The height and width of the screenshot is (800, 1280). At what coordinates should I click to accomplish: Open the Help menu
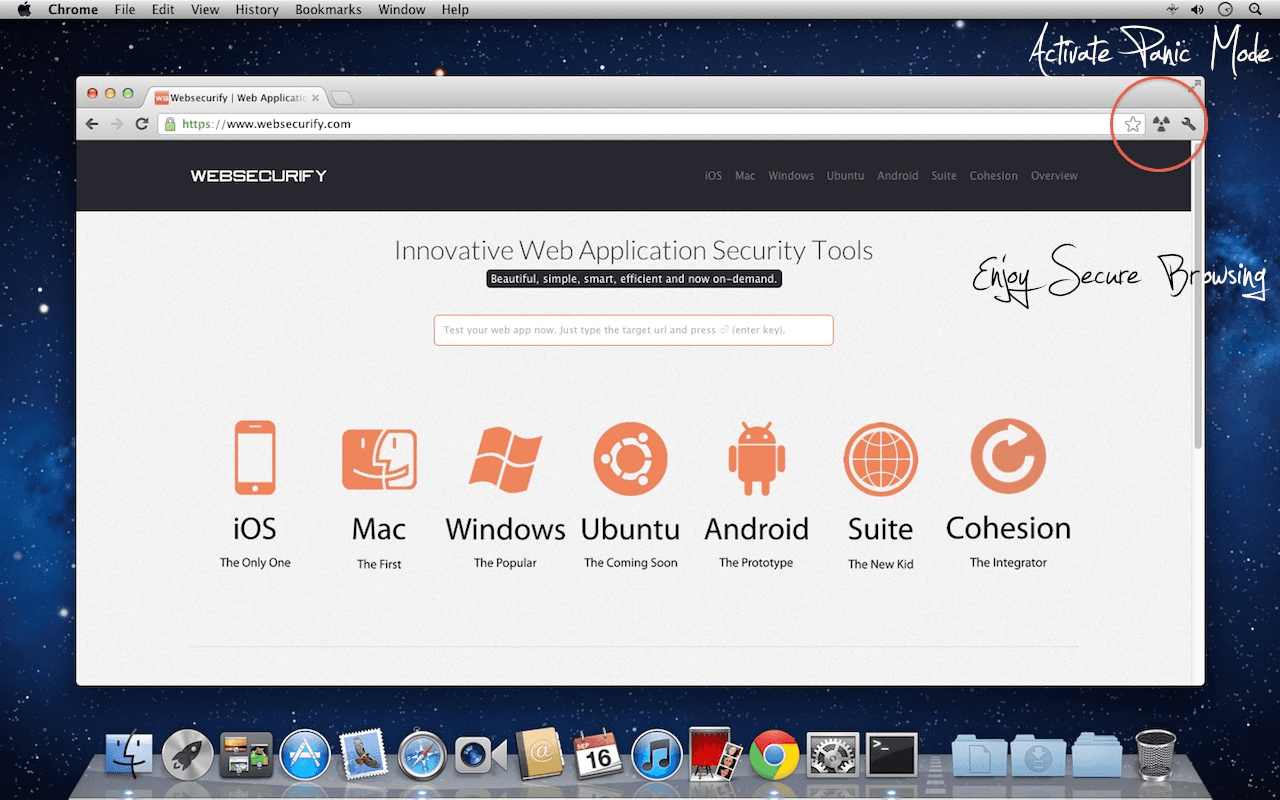tap(455, 10)
